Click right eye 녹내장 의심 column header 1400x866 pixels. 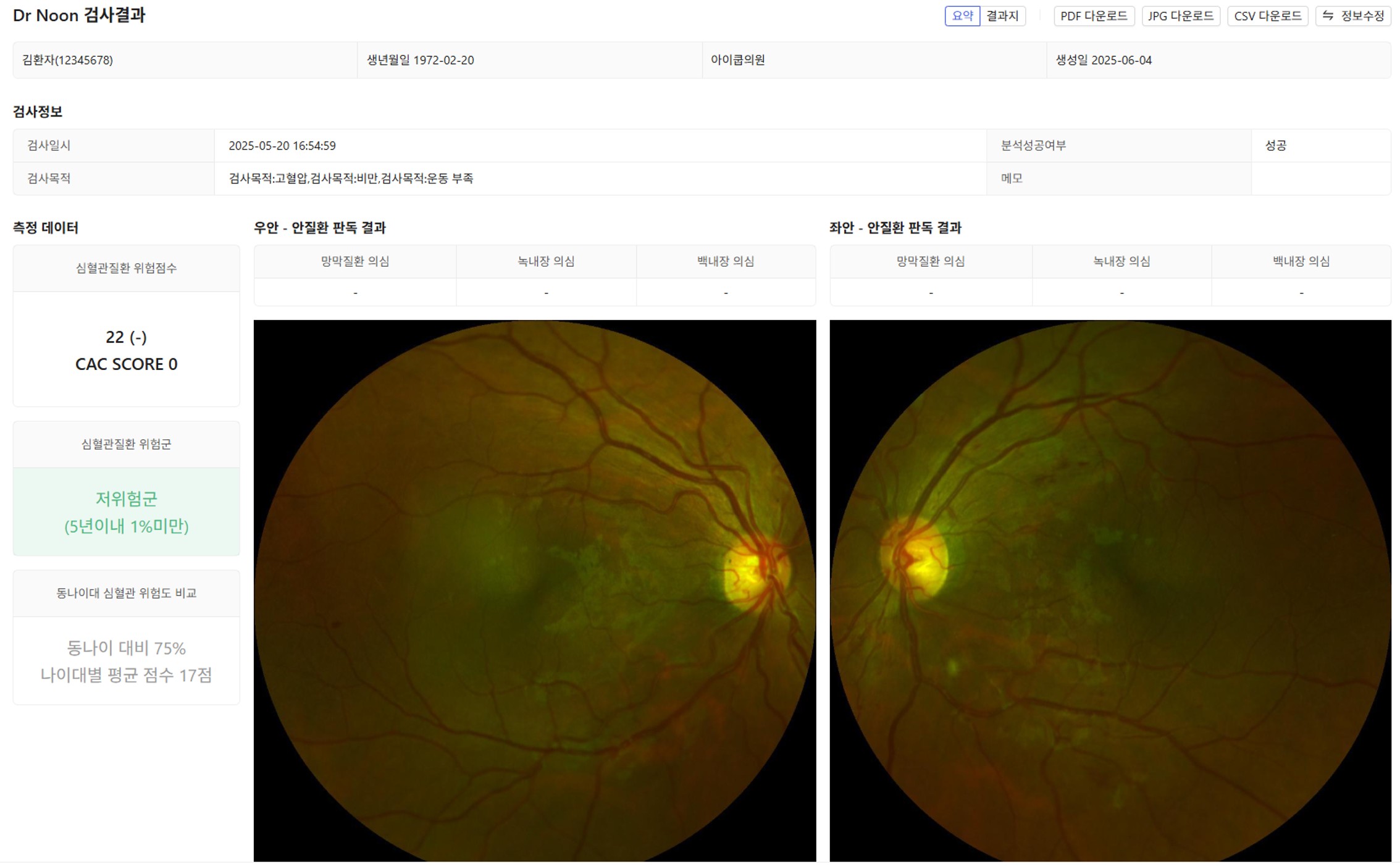546,261
